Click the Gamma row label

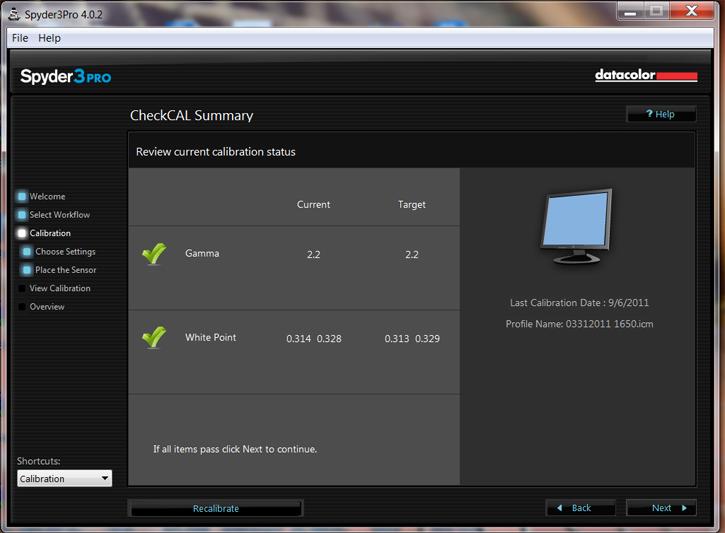(202, 253)
